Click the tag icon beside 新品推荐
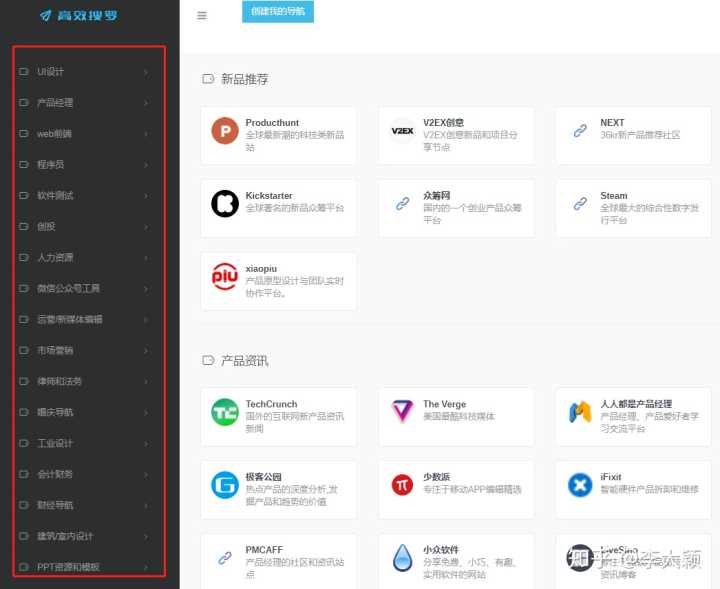The image size is (720, 589). tap(208, 79)
